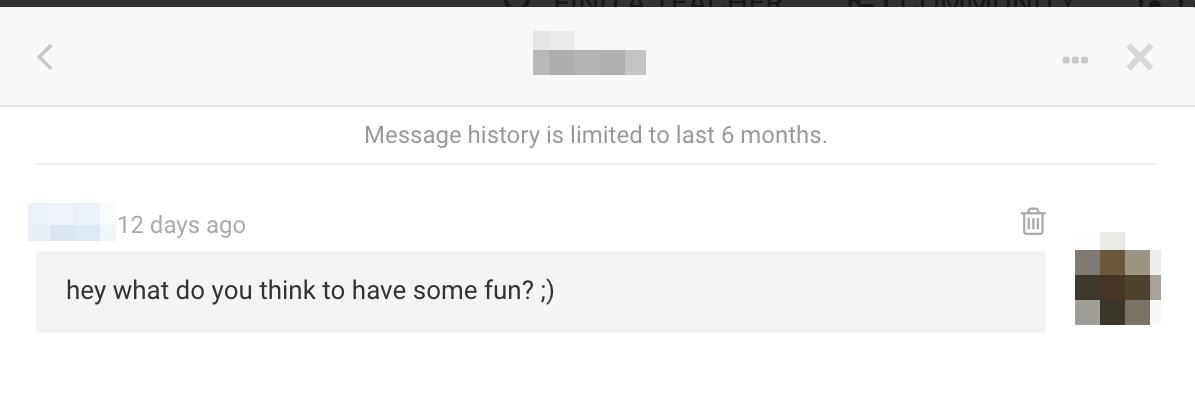Click the wink emoticon ending the message

(547, 292)
